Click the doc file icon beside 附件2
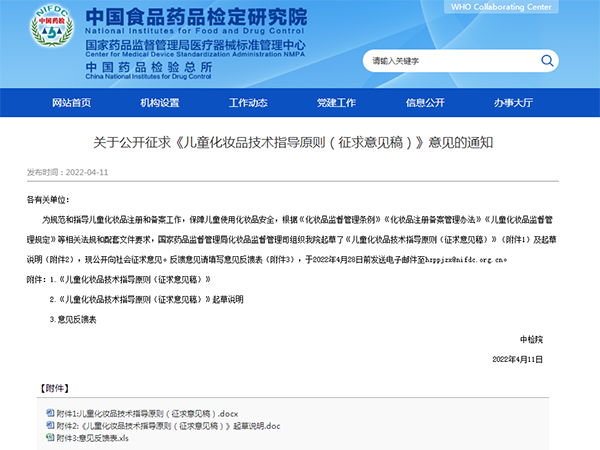Image resolution: width=600 pixels, height=450 pixels. pyautogui.click(x=50, y=425)
